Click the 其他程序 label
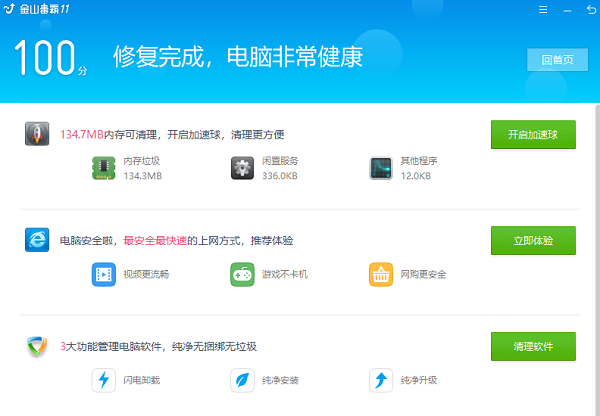600x416 pixels. point(419,161)
